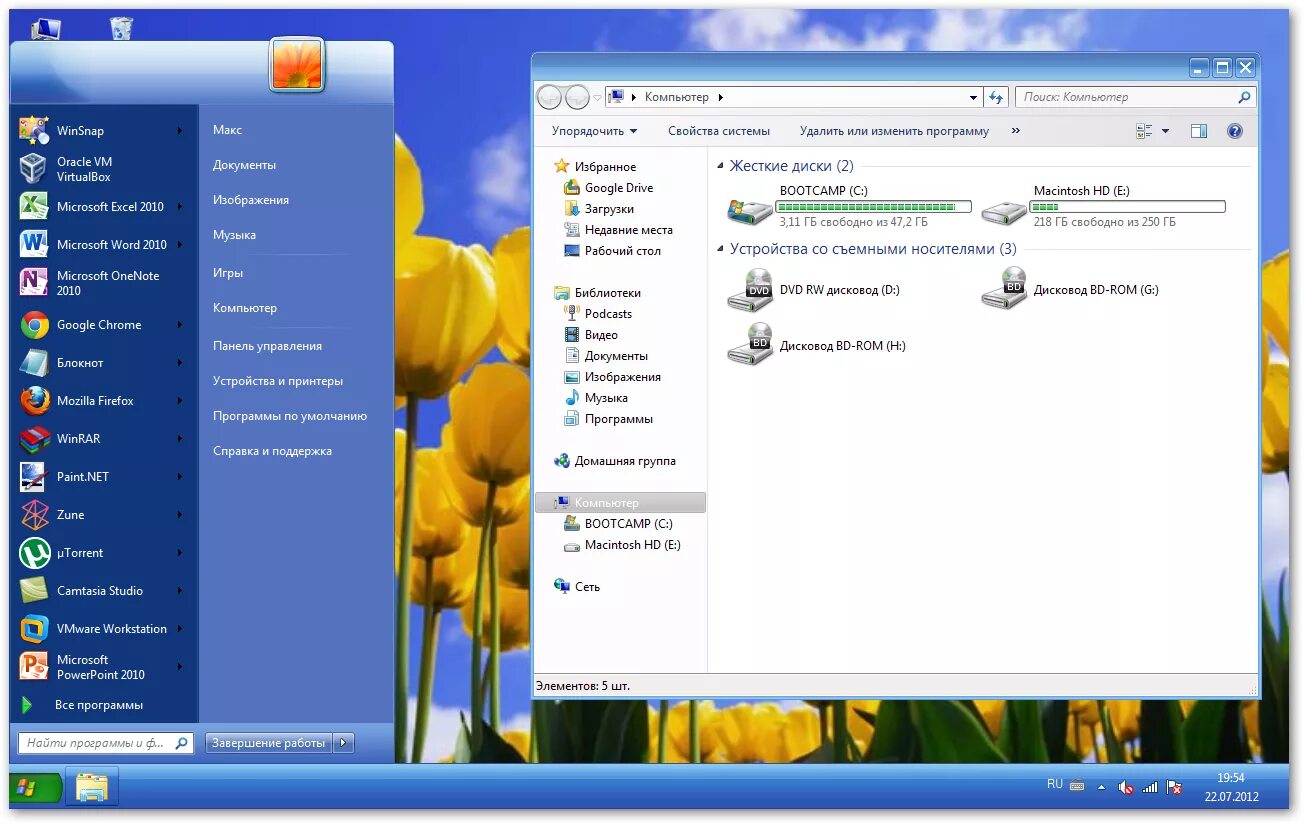
Task: Click the Найти программы search field
Action: click(x=105, y=743)
